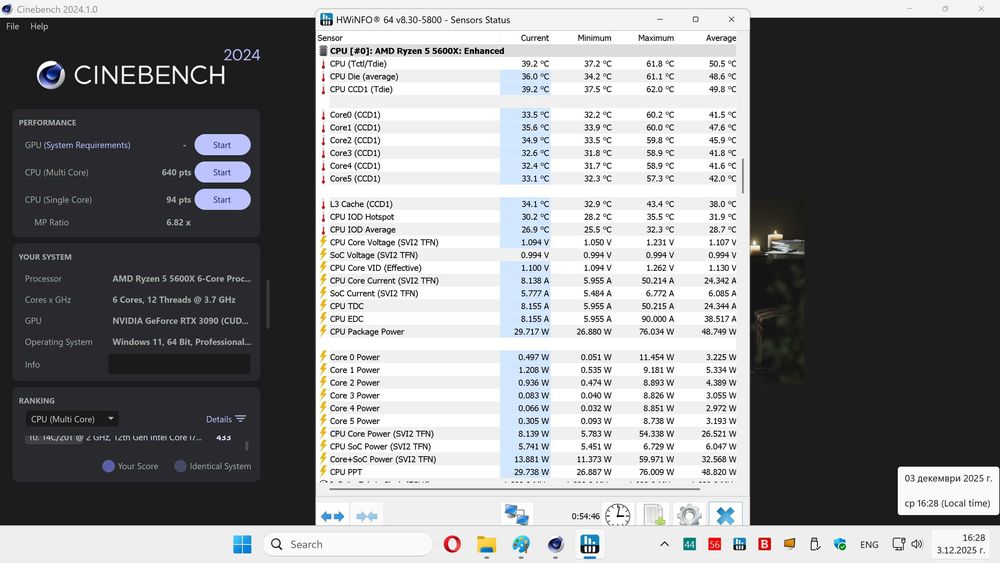The image size is (1000, 563).
Task: Open the CPU (Multi Core) ranking dropdown
Action: point(72,419)
